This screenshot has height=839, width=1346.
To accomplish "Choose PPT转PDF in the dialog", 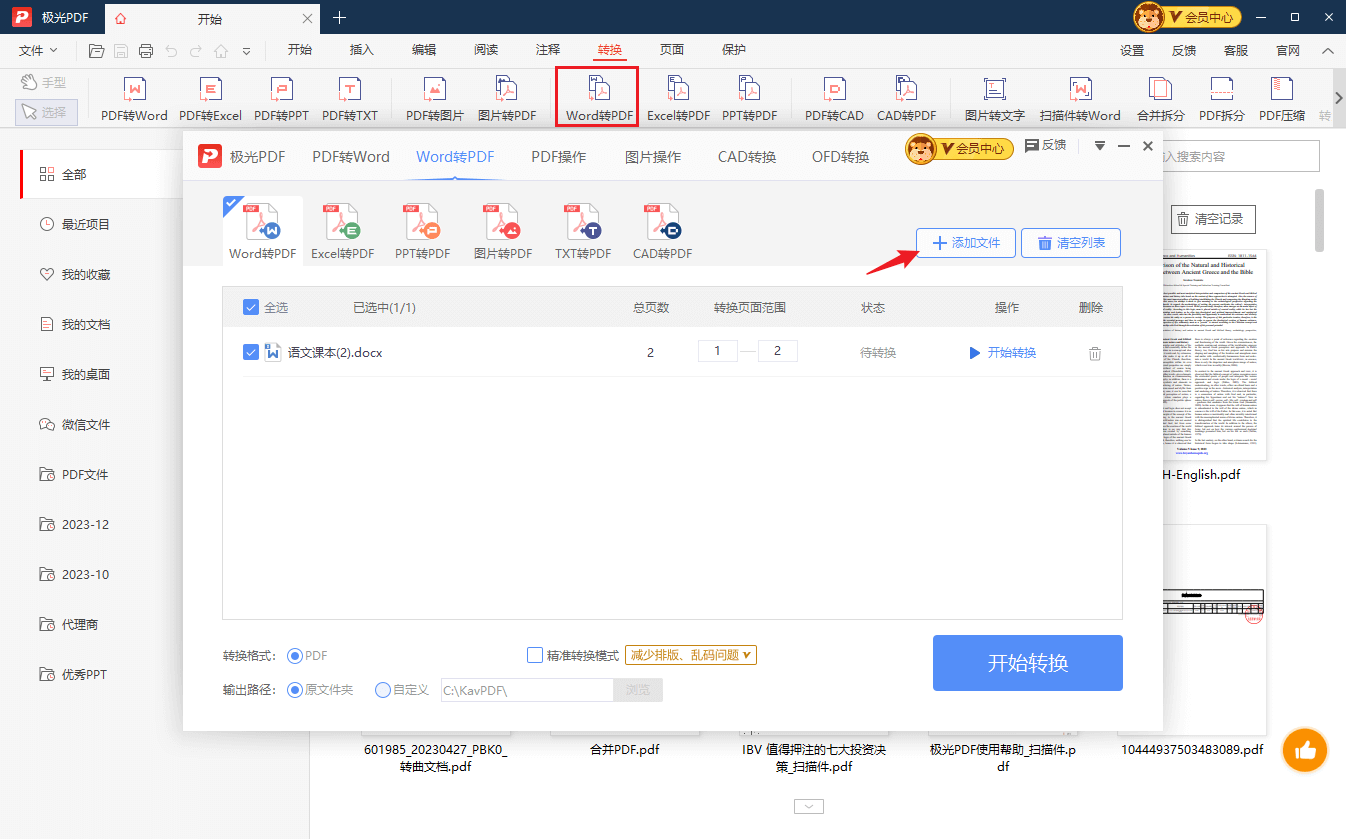I will tap(423, 231).
